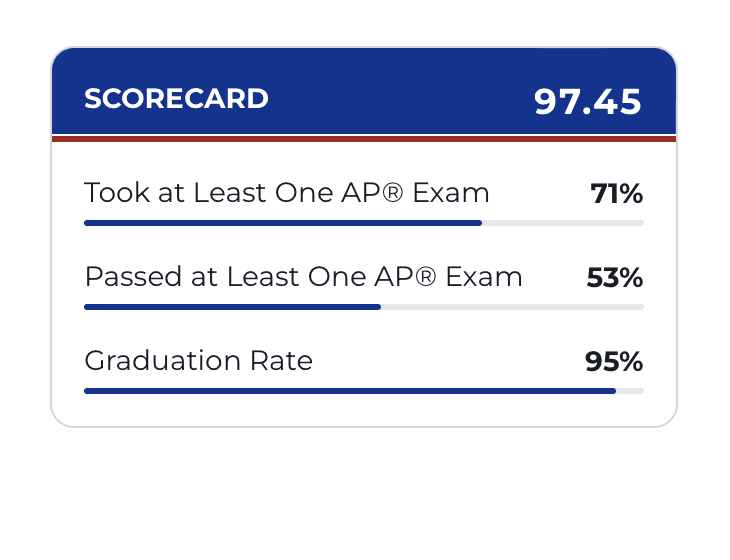Viewport: 730px width, 560px height.
Task: Click the blue scorecard header banner
Action: [364, 91]
